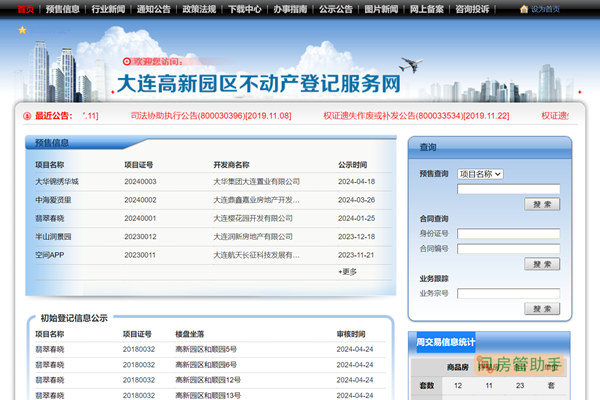Select 图片新闻 in navigation bar
Screen dimensions: 600x400
point(381,9)
